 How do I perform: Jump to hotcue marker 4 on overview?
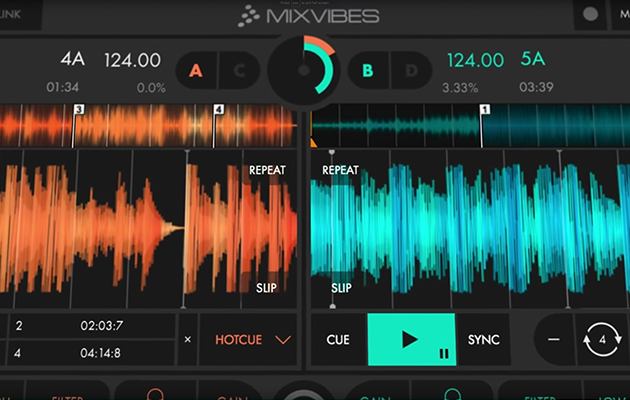[217, 108]
